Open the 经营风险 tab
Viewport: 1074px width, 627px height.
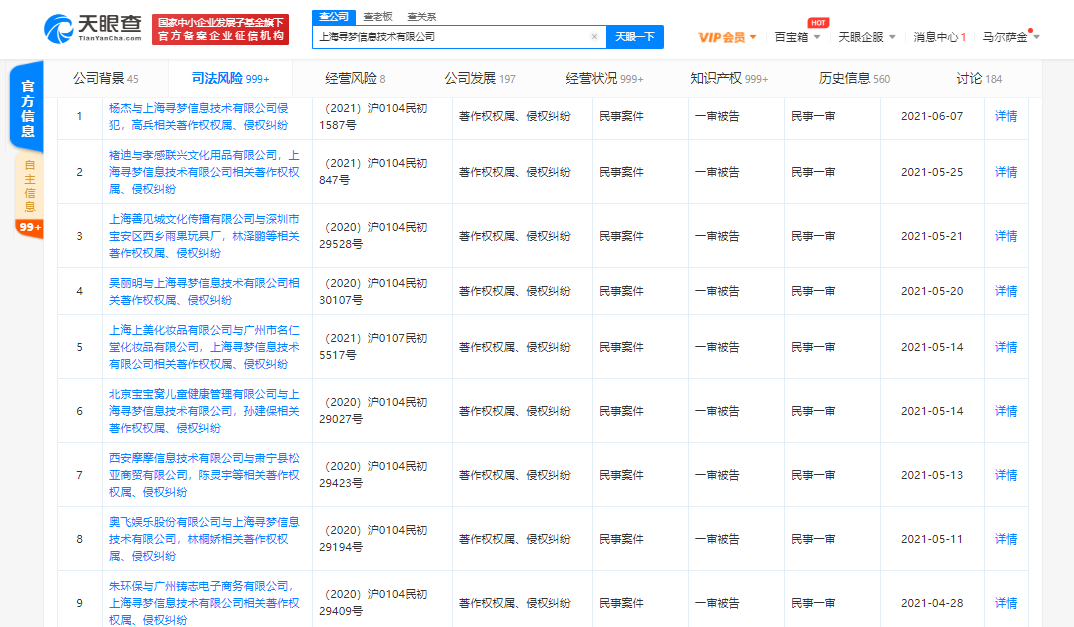click(x=355, y=79)
